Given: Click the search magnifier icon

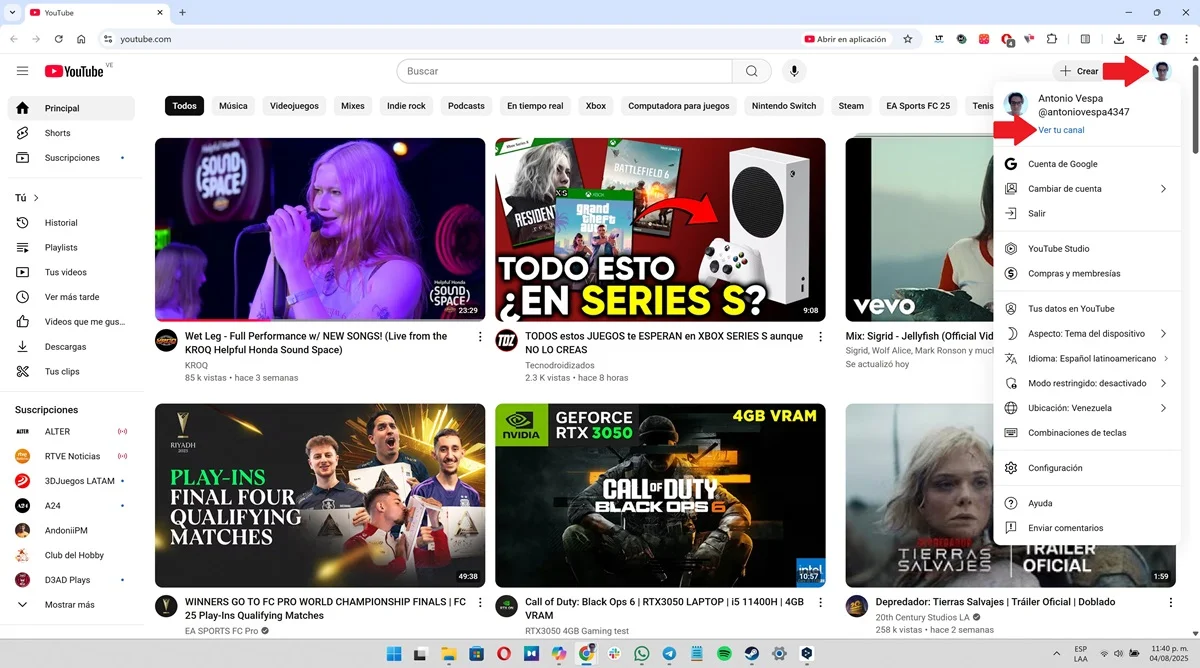Looking at the screenshot, I should (751, 71).
